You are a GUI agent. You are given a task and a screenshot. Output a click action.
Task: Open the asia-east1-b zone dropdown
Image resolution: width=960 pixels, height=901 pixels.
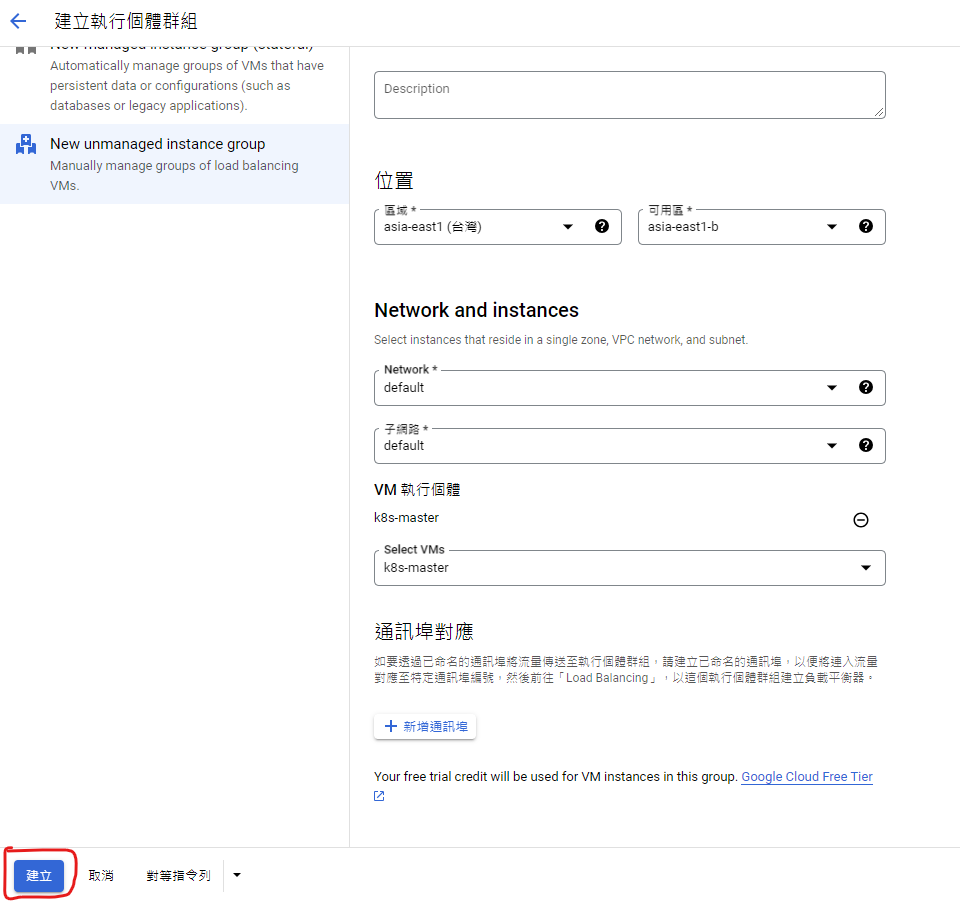[831, 227]
